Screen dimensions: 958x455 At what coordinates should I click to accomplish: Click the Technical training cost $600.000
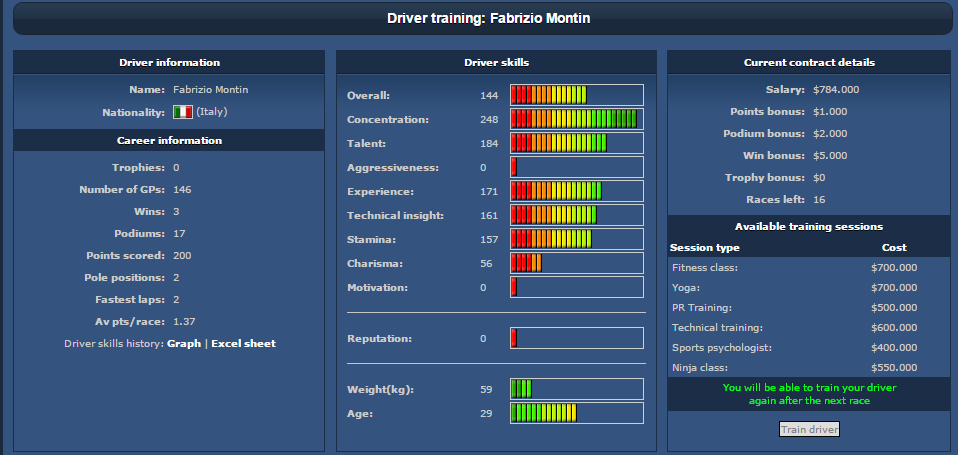pos(894,328)
